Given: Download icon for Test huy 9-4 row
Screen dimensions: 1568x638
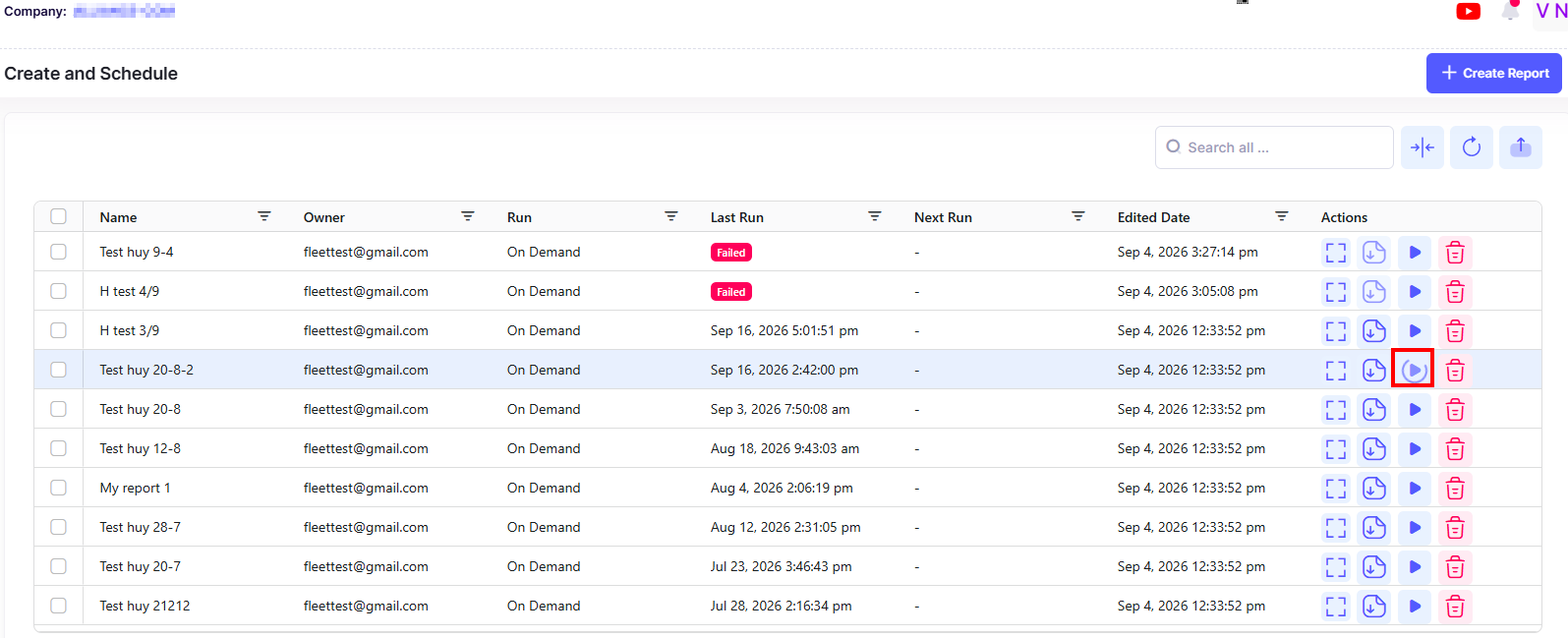Looking at the screenshot, I should (x=1374, y=253).
